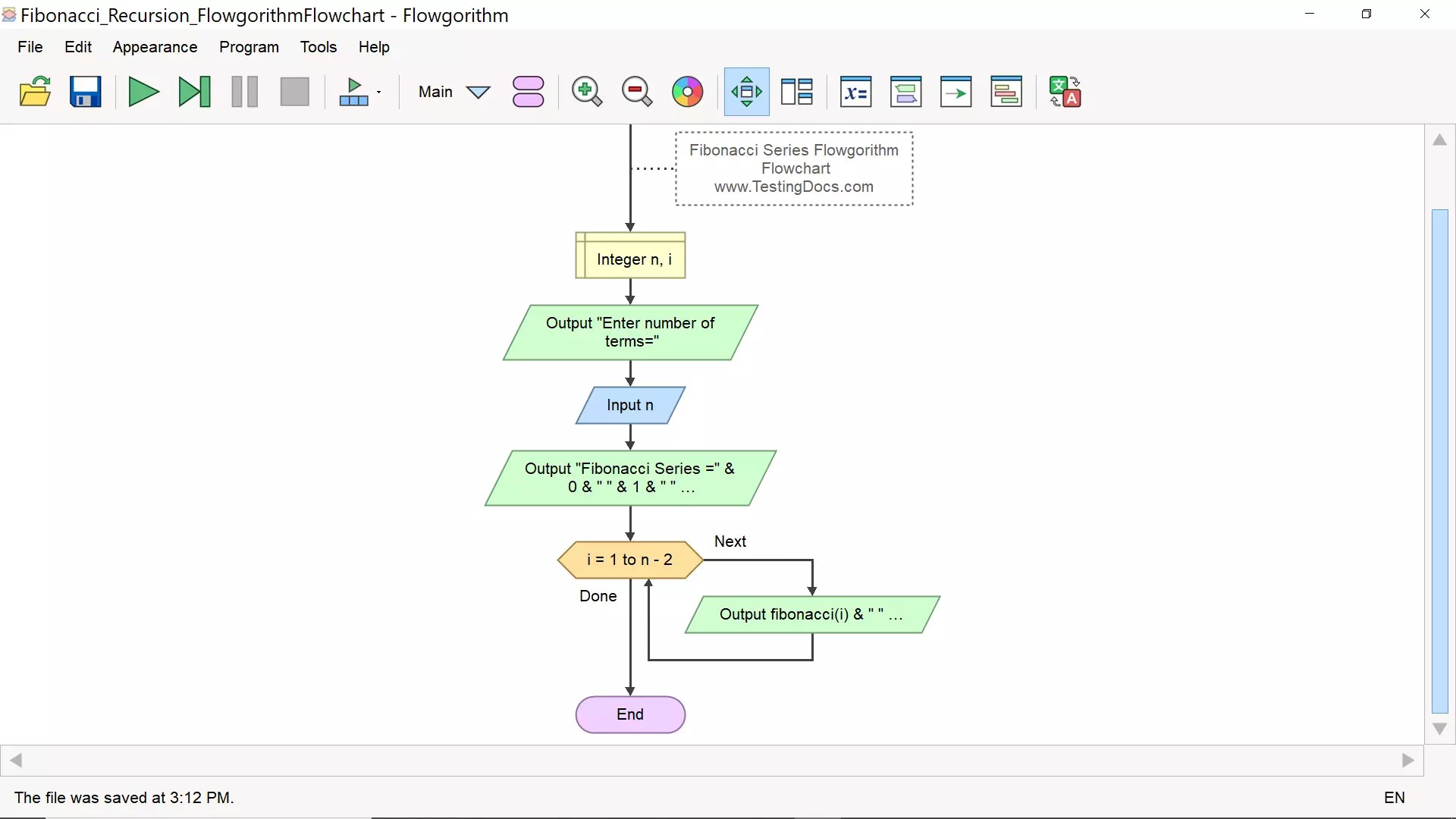Step through the program with the step icon
Image resolution: width=1456 pixels, height=819 pixels.
pos(194,92)
